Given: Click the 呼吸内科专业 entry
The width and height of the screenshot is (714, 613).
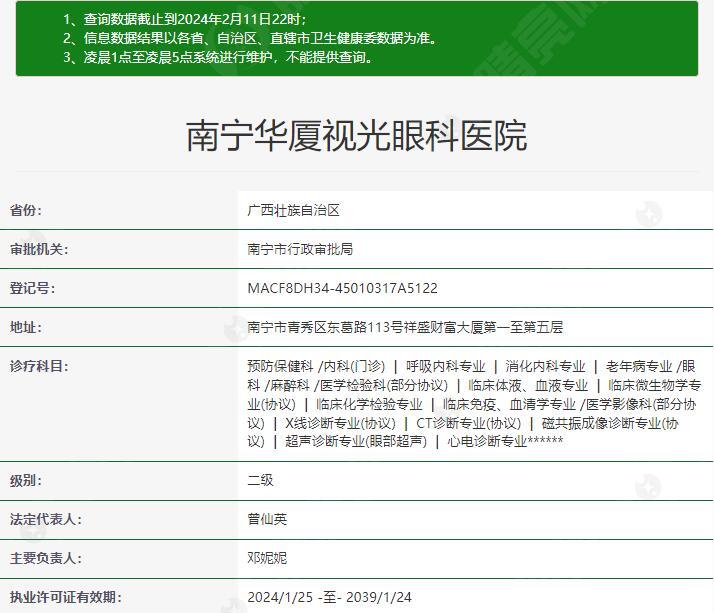Looking at the screenshot, I should [446, 366].
